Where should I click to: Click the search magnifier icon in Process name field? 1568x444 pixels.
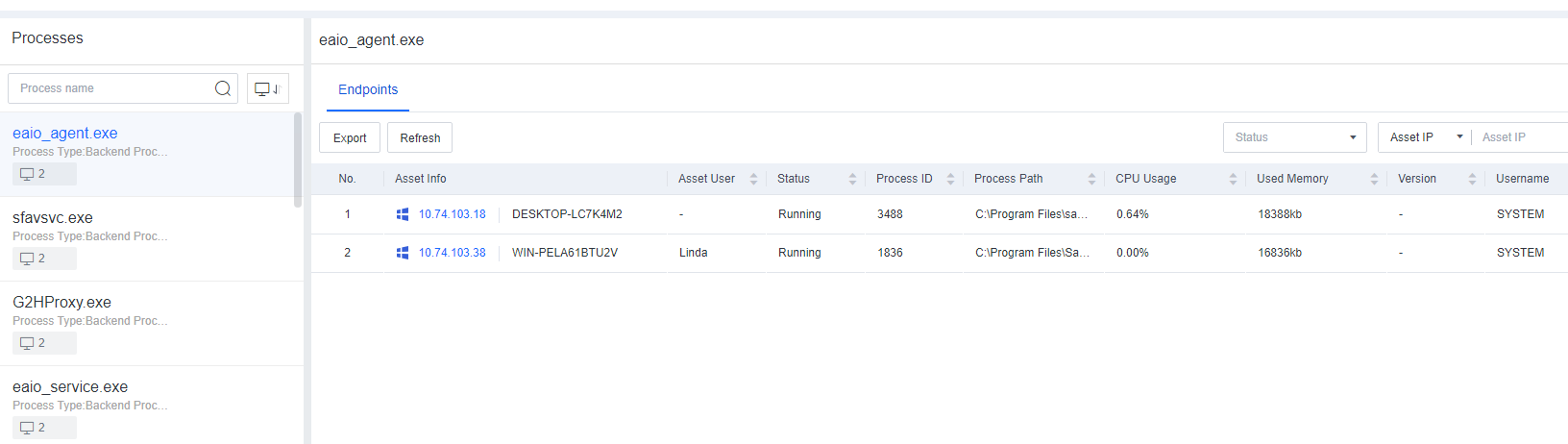223,88
